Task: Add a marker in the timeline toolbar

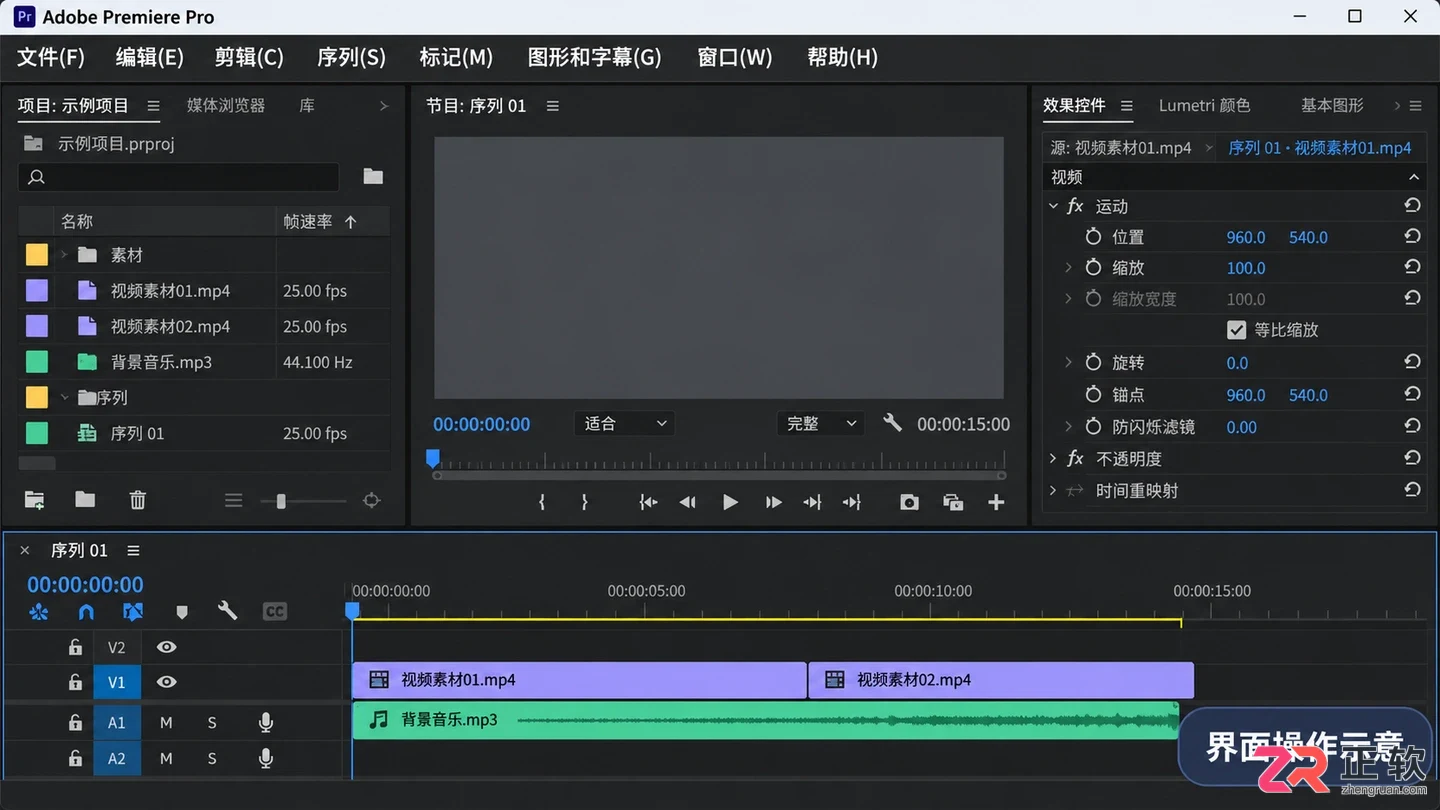Action: pos(181,611)
